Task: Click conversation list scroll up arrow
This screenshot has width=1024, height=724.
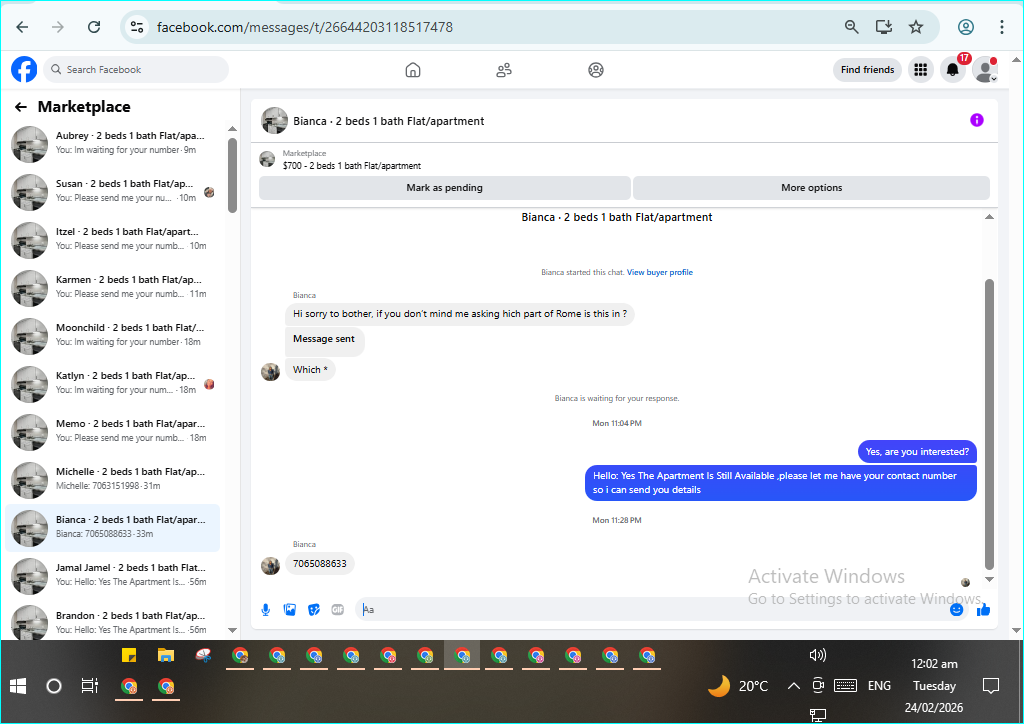Action: click(x=232, y=129)
